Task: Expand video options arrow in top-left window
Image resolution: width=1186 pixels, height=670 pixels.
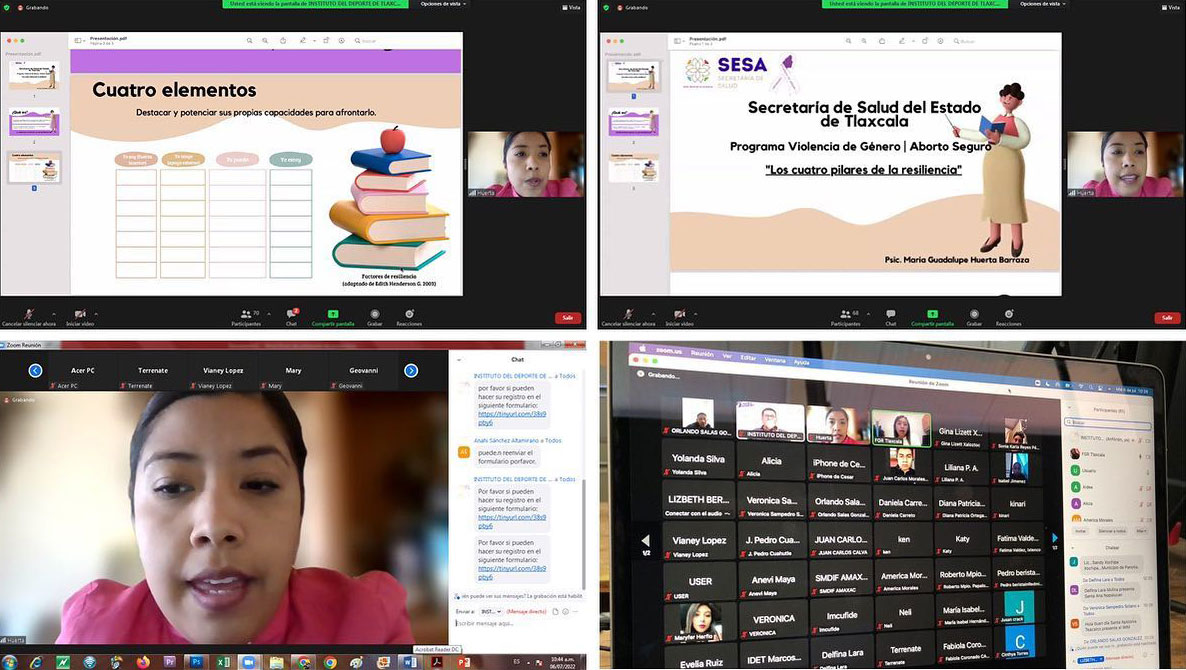Action: tap(96, 314)
